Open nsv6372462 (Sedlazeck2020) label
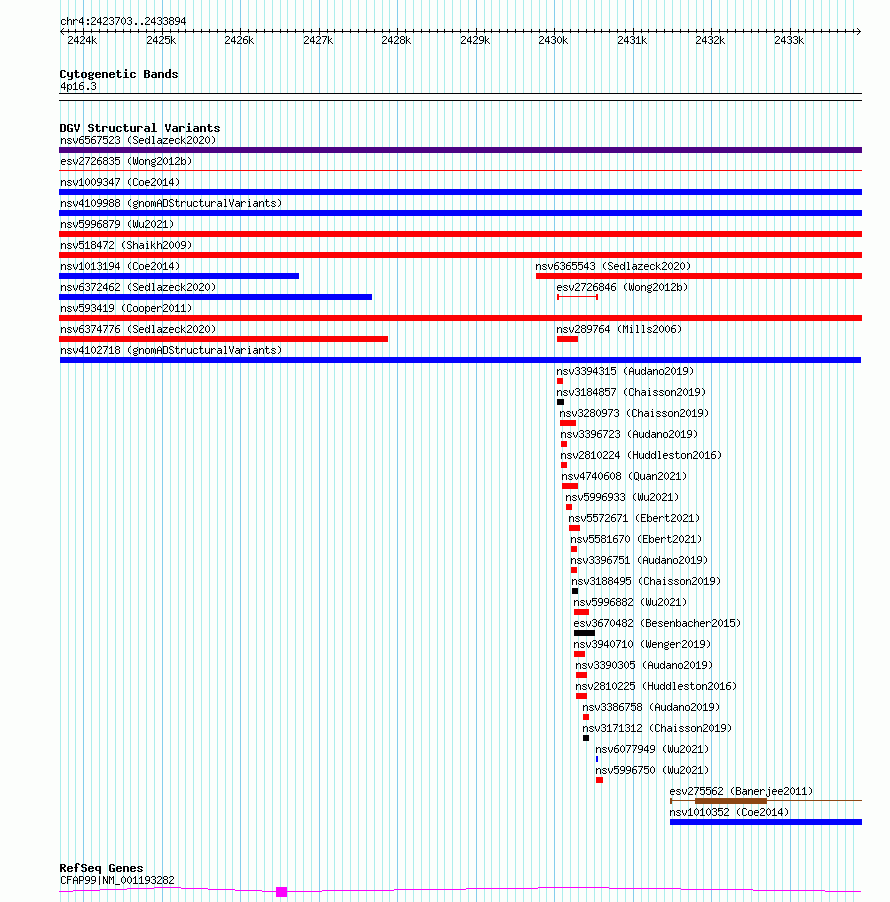 pos(138,288)
